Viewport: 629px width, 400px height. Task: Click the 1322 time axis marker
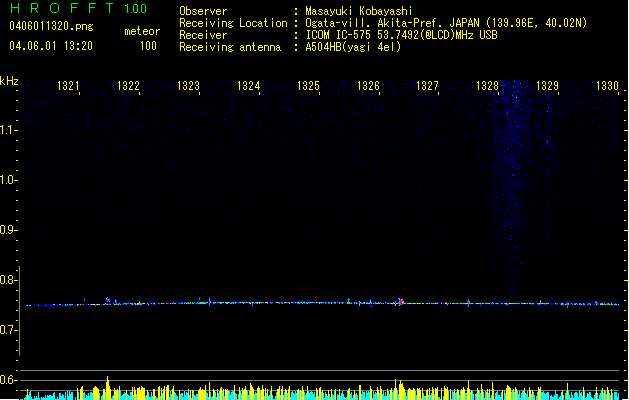tap(128, 86)
